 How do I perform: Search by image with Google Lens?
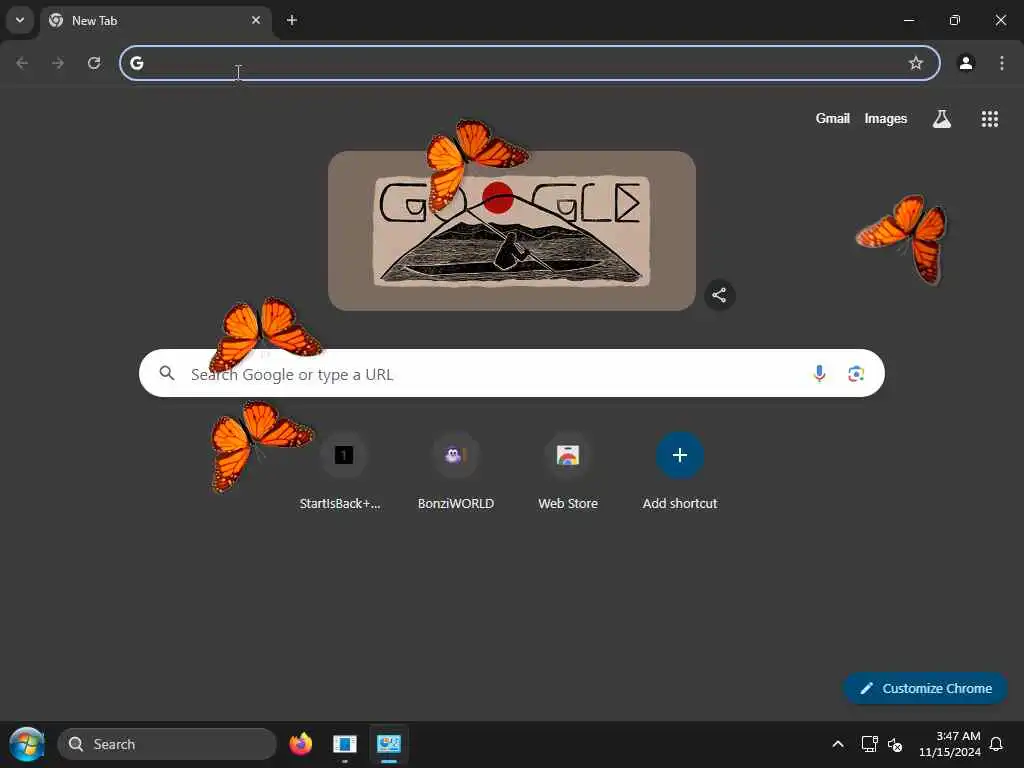pos(856,374)
